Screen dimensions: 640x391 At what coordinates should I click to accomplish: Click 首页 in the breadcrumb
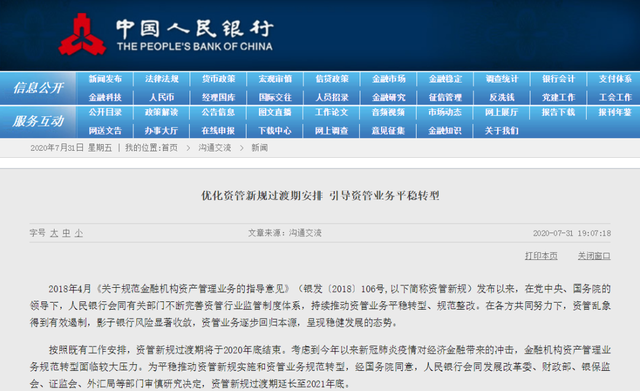pos(169,148)
